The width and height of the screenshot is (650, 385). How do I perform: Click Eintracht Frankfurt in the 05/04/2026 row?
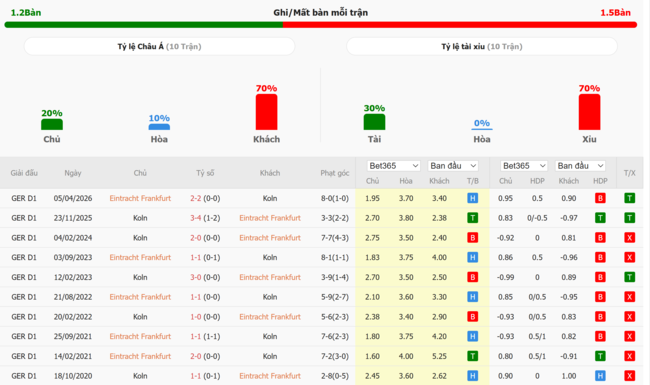tap(140, 198)
